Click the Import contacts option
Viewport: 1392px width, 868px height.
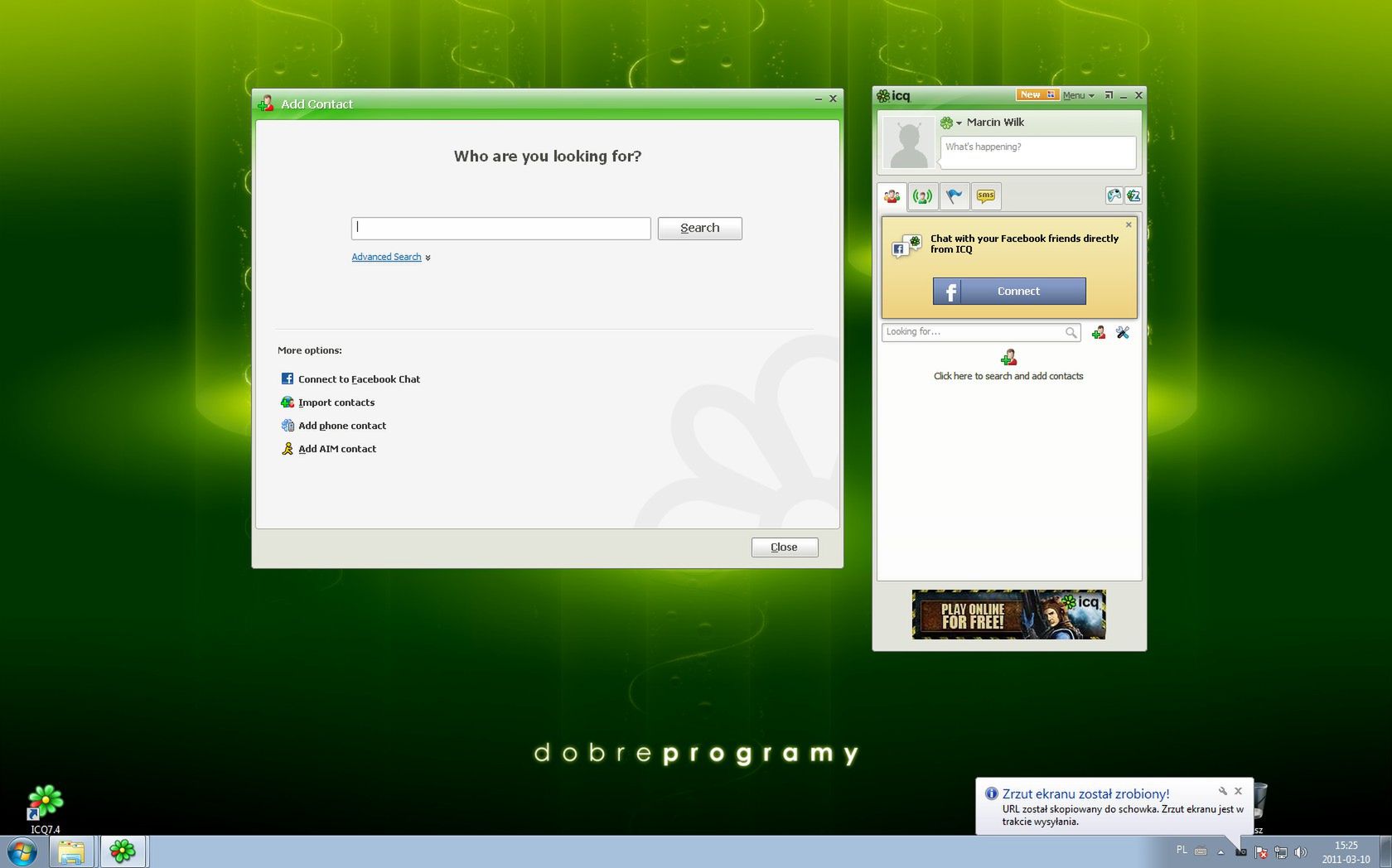pos(328,402)
